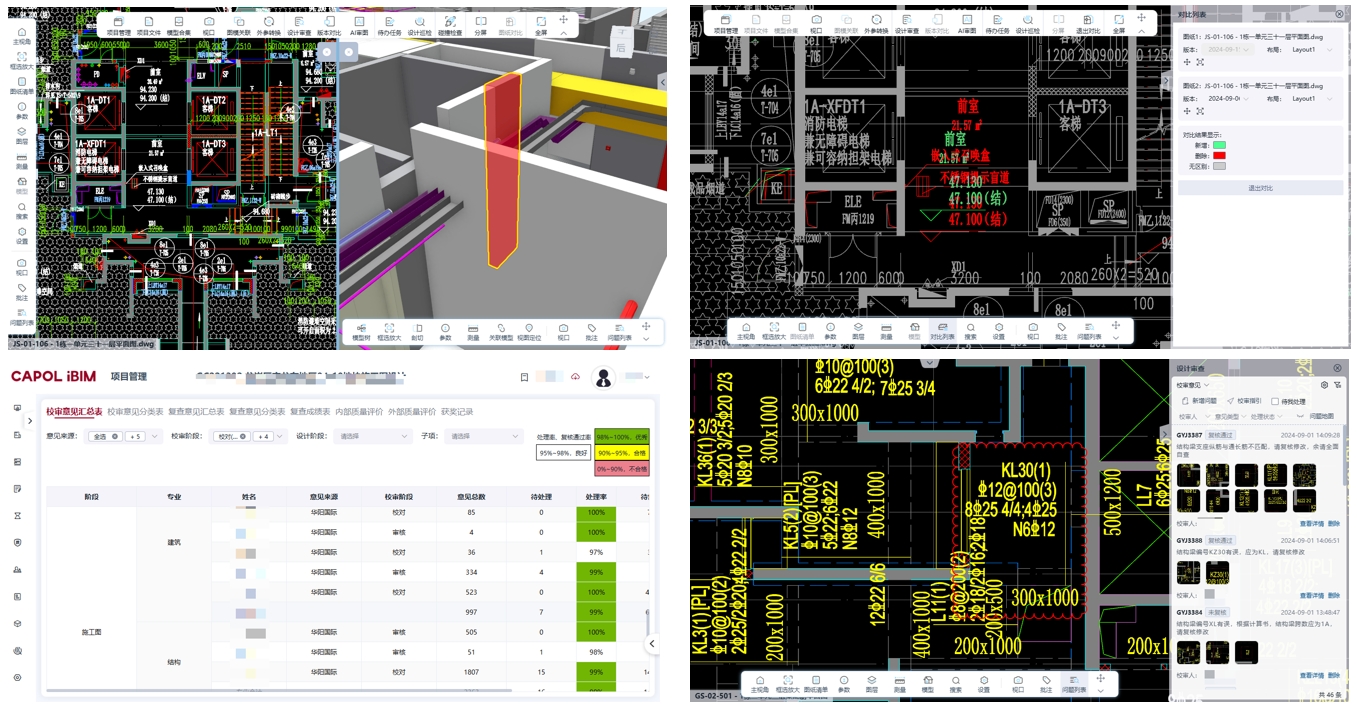1357x707 pixels.
Task: Enable the 待我处理 checkbox
Action: [1275, 401]
